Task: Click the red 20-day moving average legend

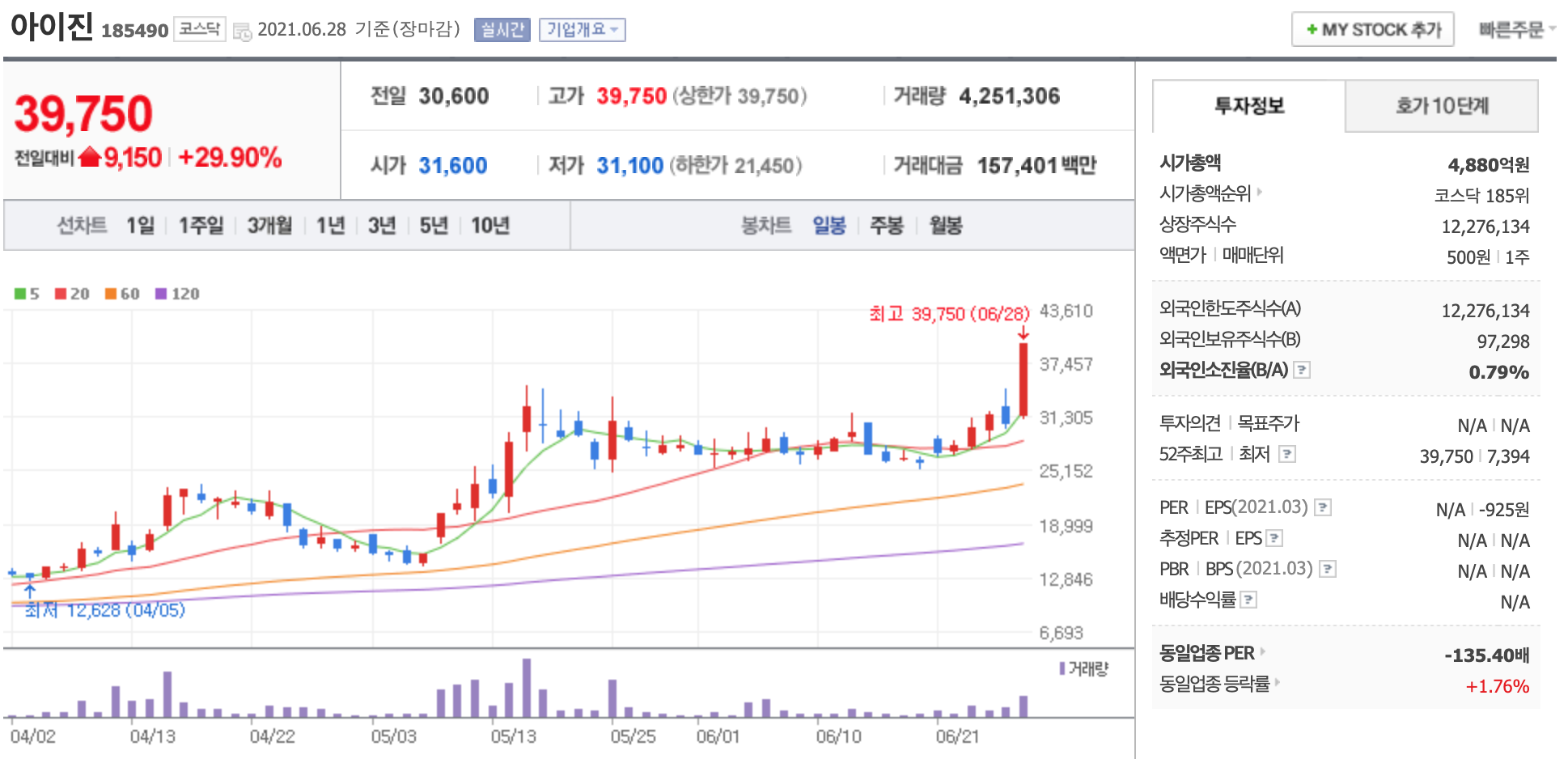Action: coord(72,294)
